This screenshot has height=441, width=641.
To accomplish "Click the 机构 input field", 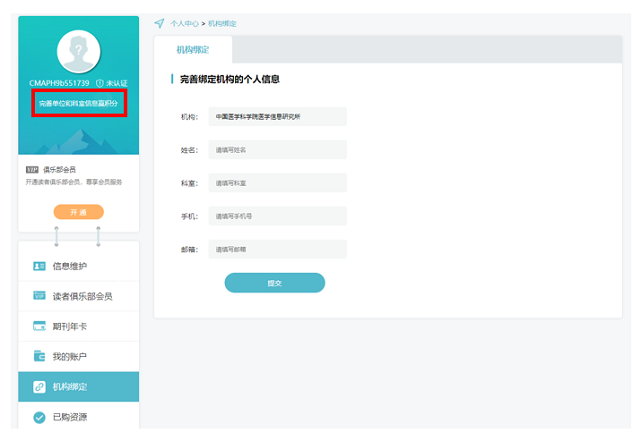I will (278, 116).
